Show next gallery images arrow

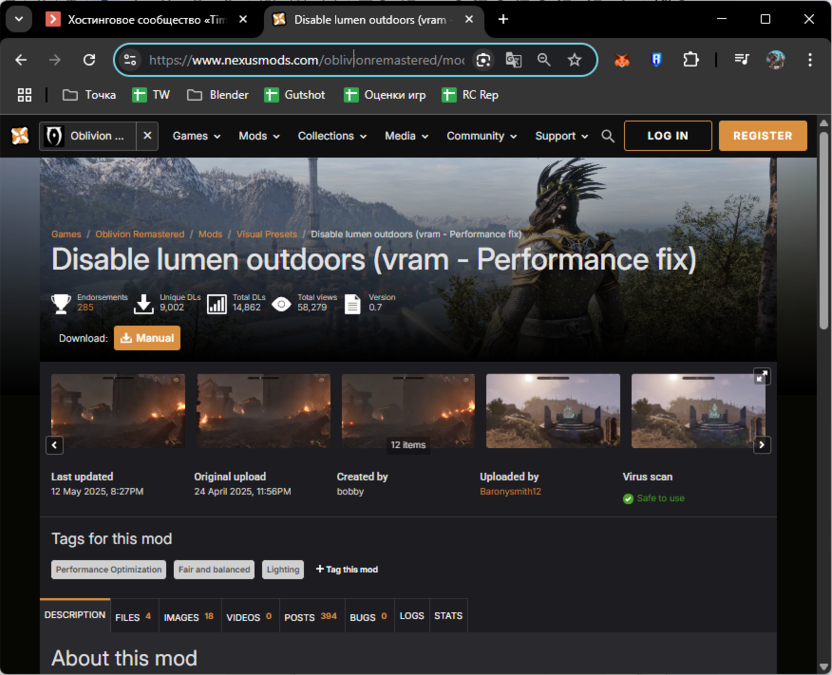point(762,445)
